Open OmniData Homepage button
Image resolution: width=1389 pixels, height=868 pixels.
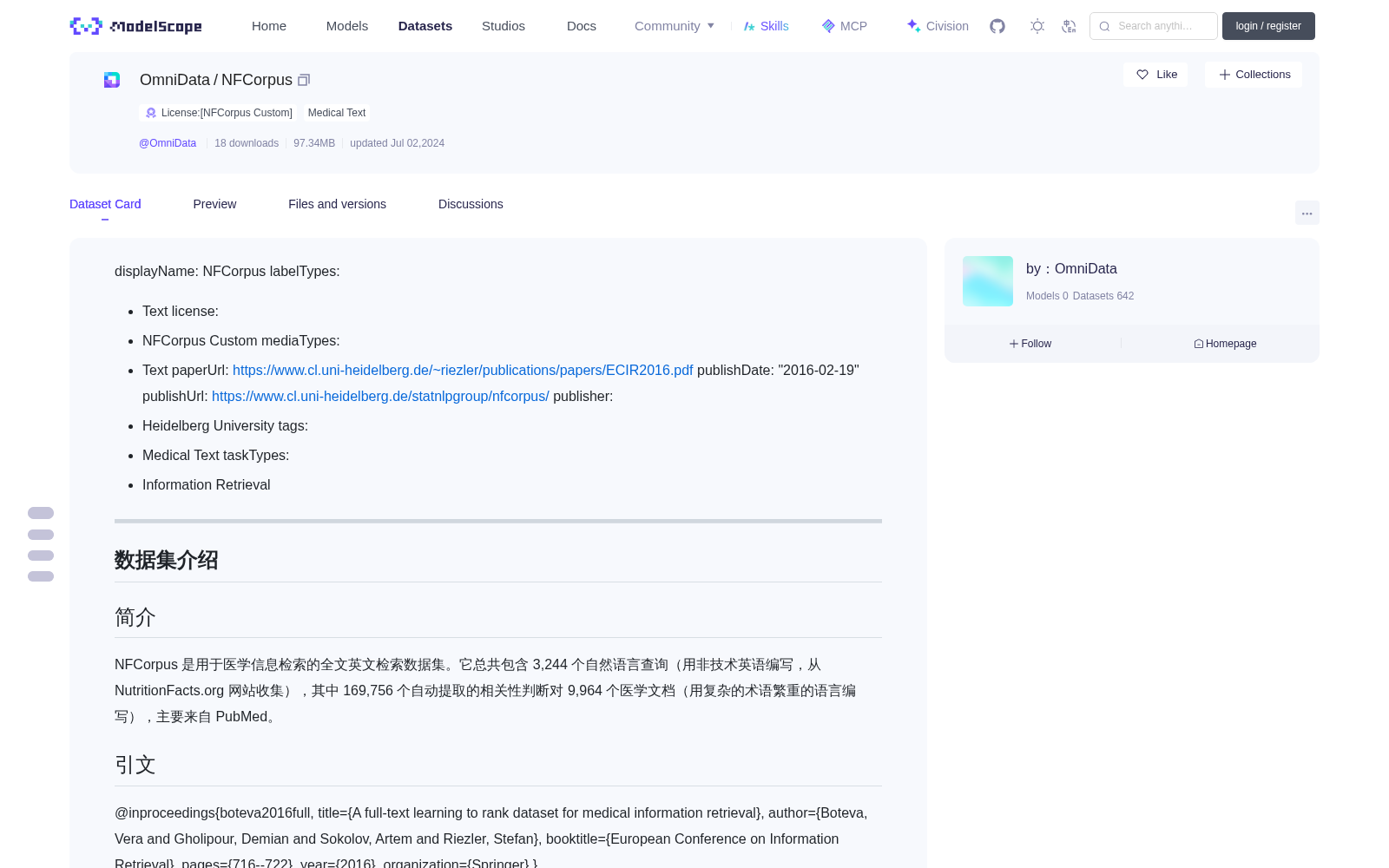[x=1225, y=344]
